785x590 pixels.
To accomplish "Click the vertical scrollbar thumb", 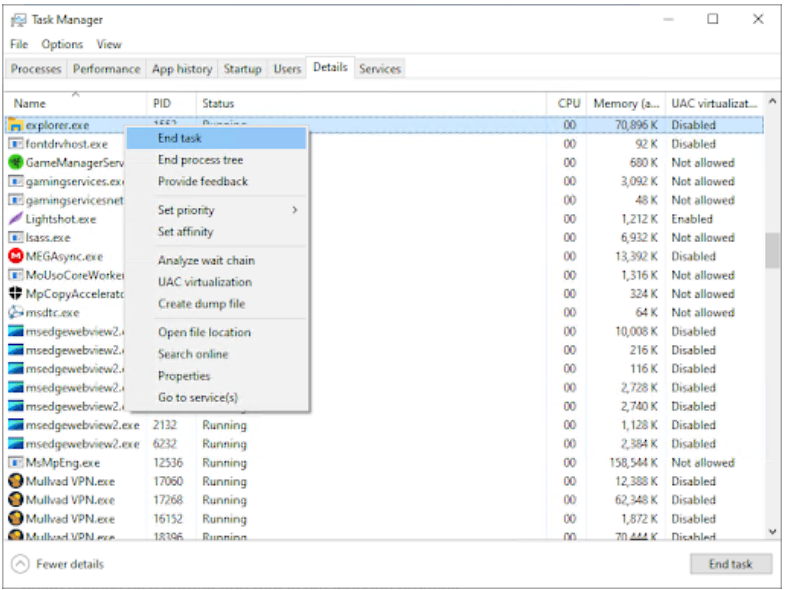I will coord(772,250).
